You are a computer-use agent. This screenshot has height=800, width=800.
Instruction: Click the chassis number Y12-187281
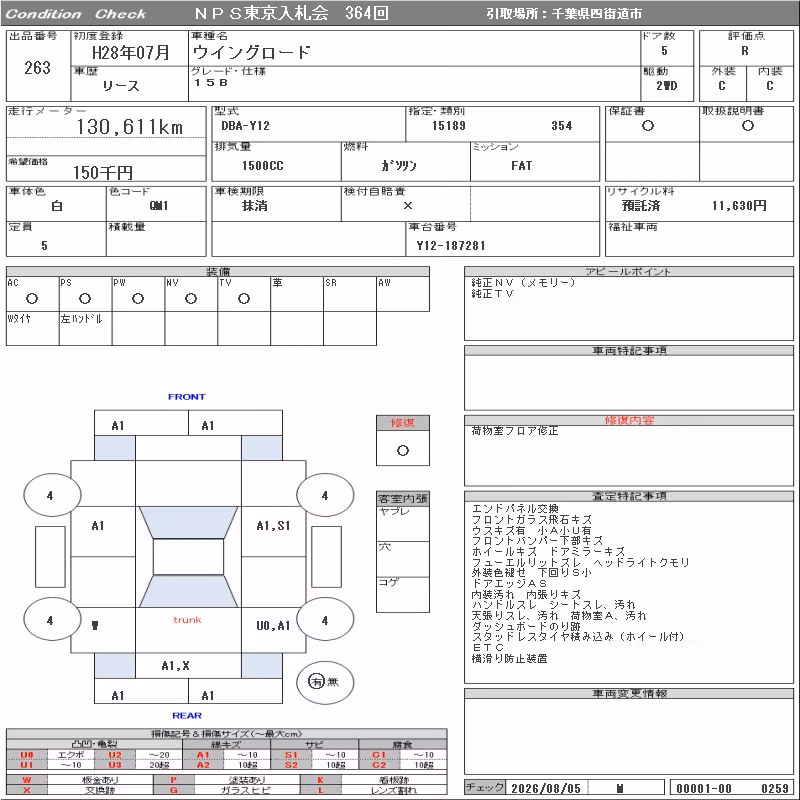451,246
